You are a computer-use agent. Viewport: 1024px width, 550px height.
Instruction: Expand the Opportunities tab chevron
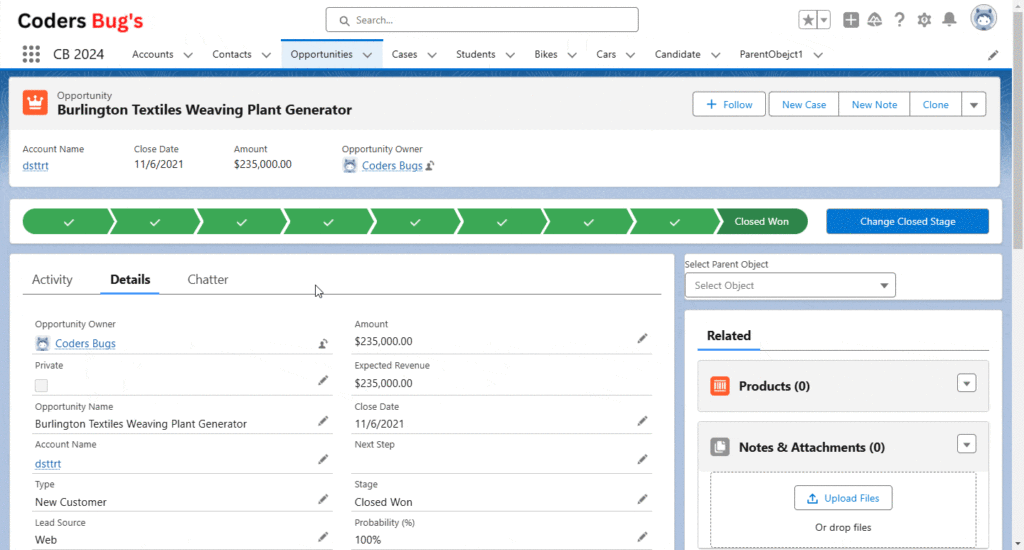[367, 55]
